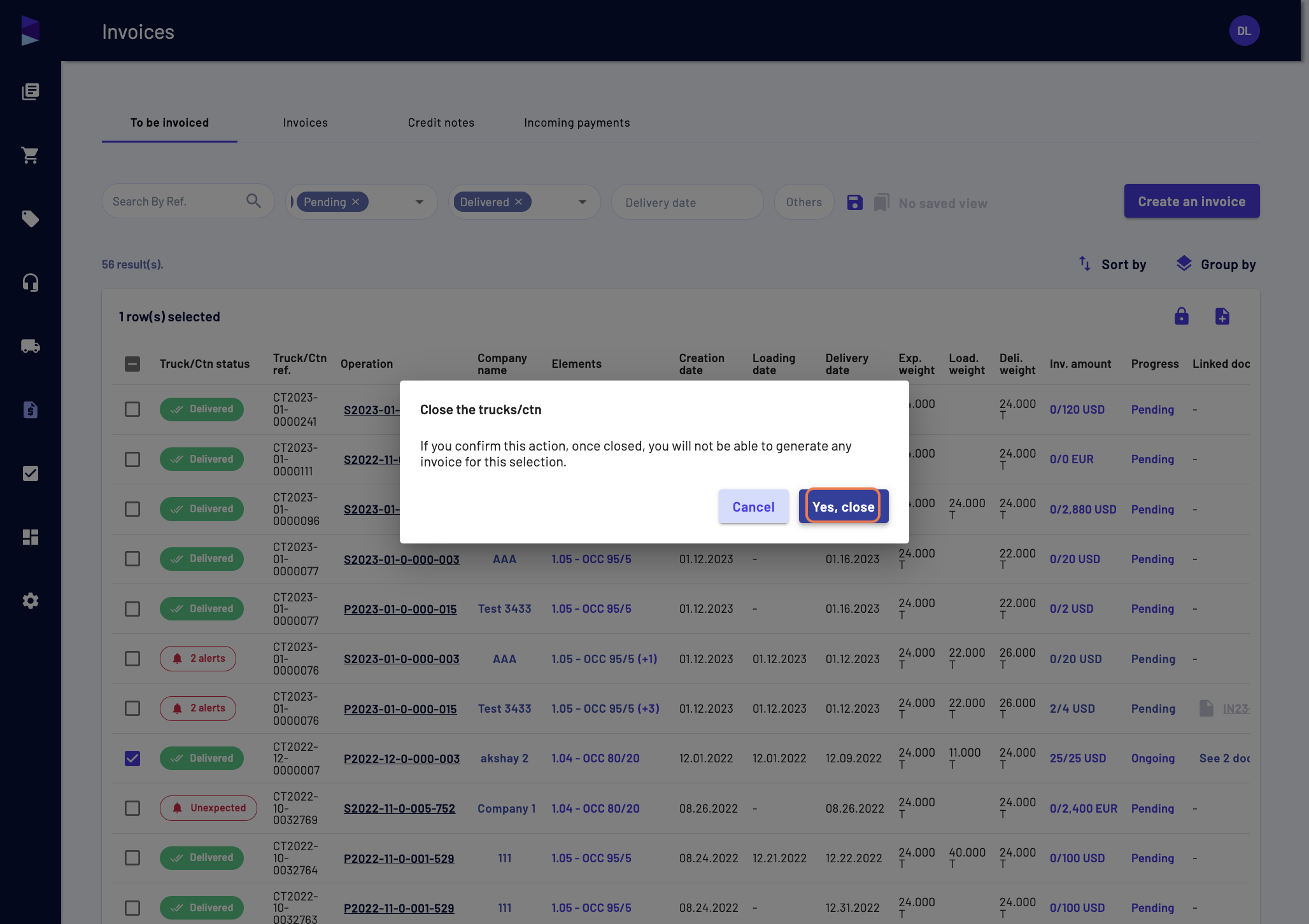Click the lock close trucks icon

1182,316
